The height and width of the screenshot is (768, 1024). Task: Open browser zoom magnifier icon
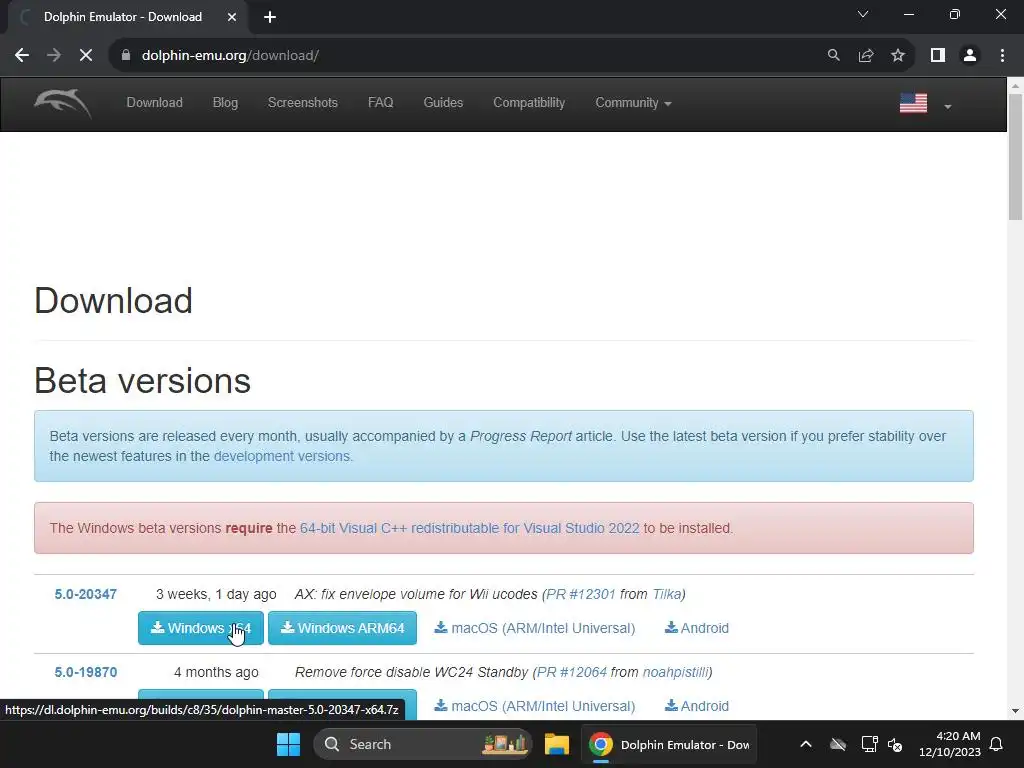pos(833,56)
